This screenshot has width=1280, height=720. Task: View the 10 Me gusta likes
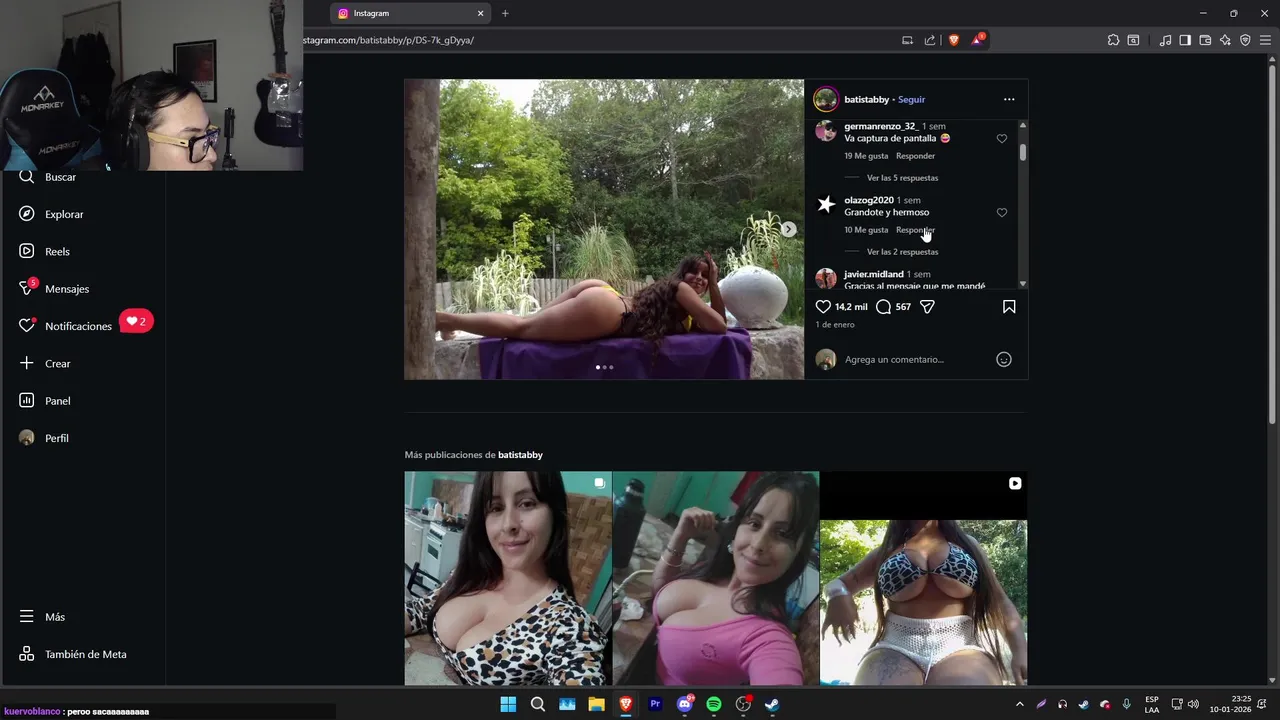866,230
